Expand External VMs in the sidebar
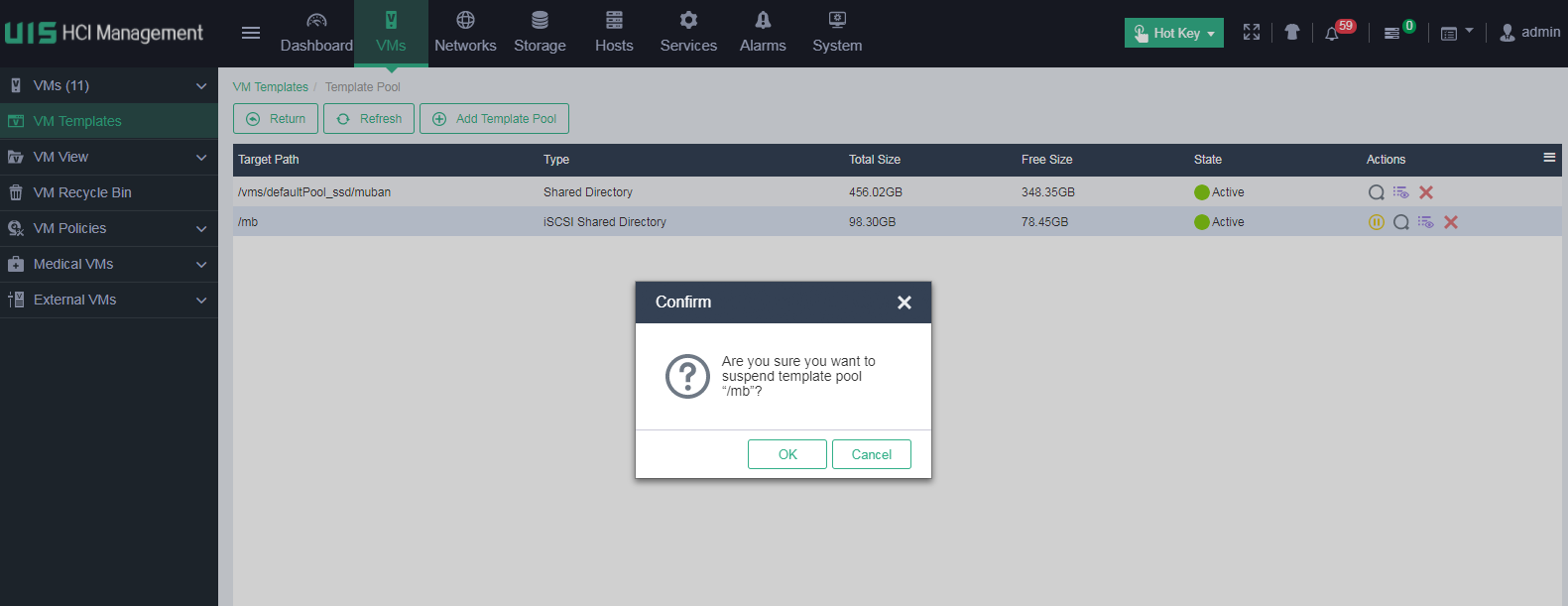The image size is (1568, 606). point(109,300)
